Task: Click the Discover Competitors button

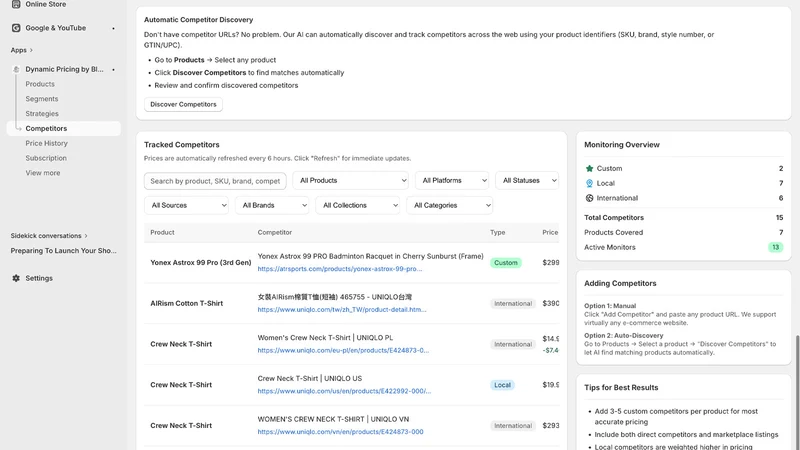Action: (x=183, y=105)
